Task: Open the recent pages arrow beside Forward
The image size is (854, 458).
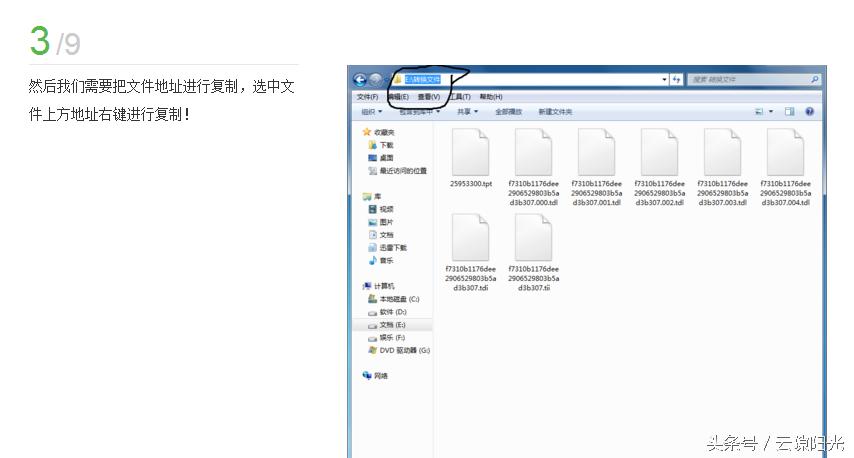Action: click(386, 80)
